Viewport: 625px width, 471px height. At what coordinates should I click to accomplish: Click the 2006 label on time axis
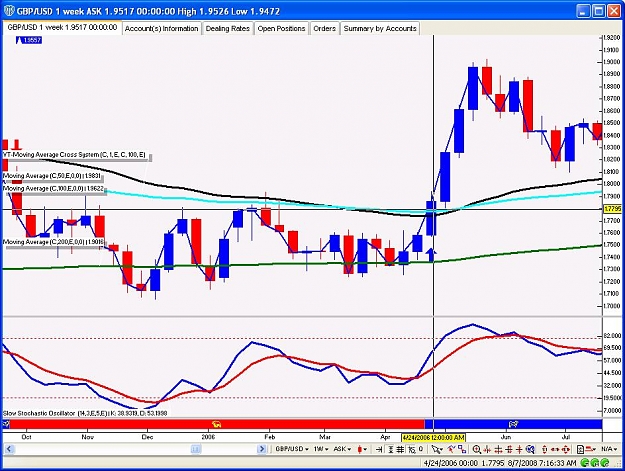[208, 437]
